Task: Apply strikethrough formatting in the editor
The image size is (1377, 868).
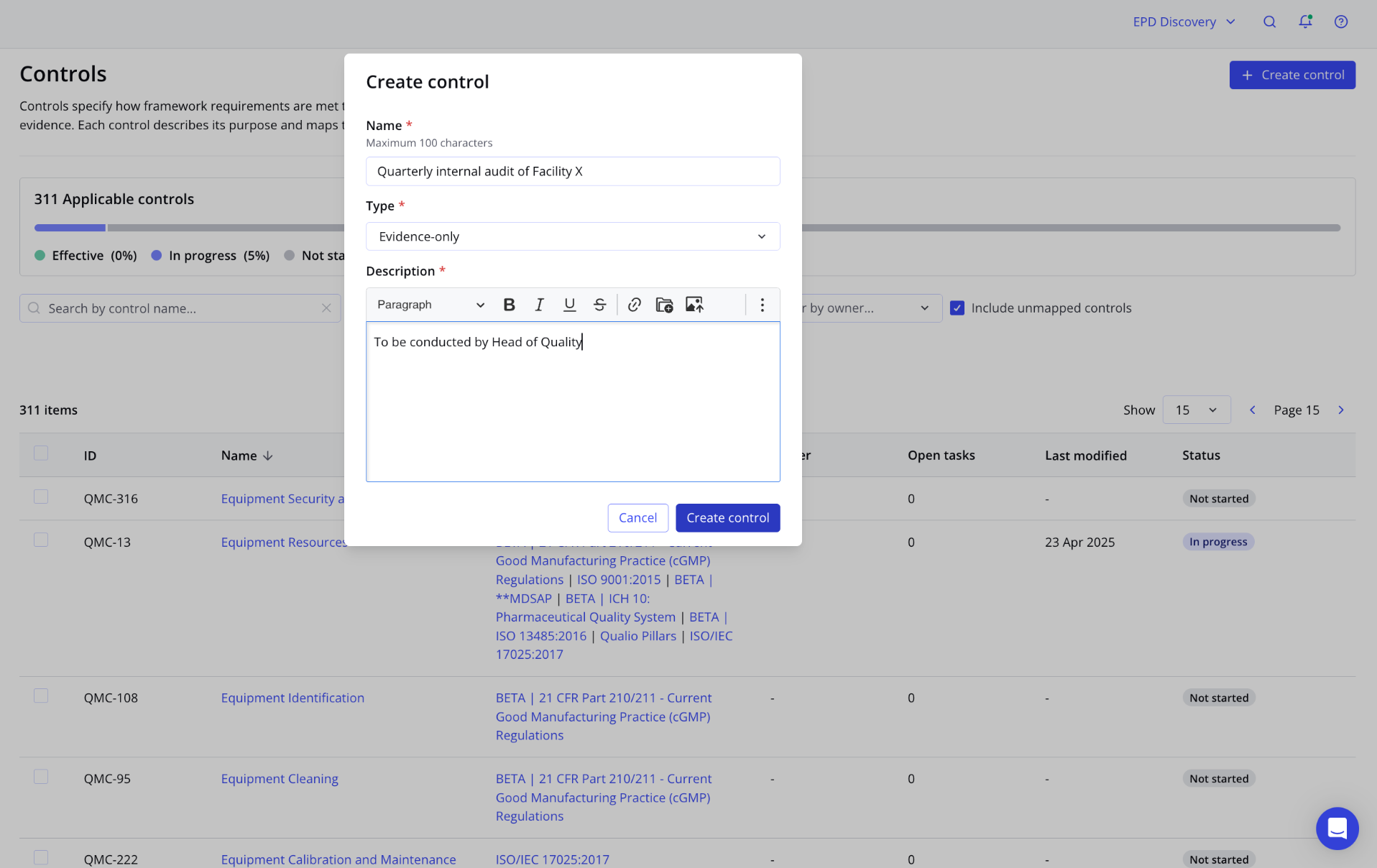Action: (x=599, y=305)
